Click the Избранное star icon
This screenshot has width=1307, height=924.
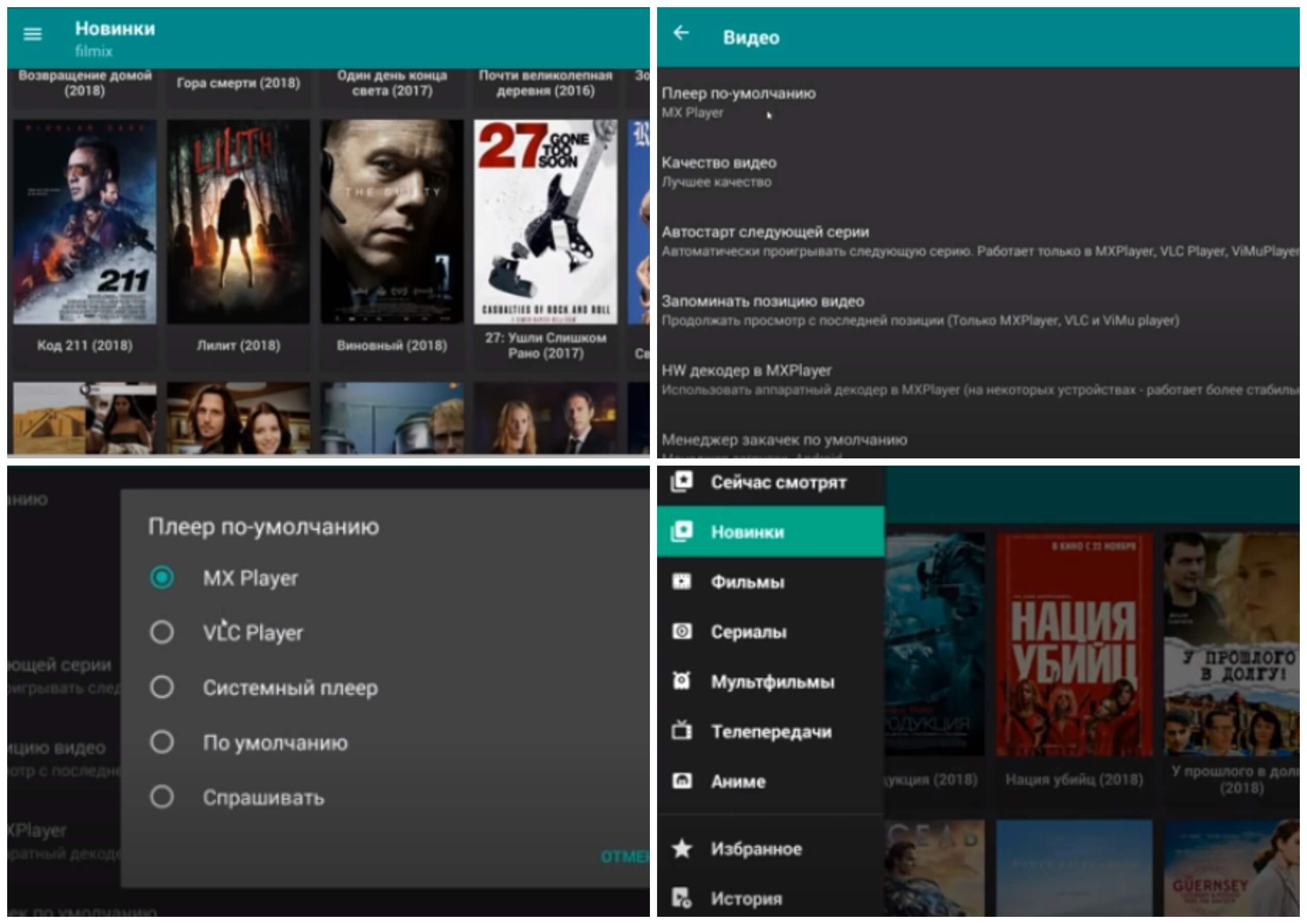point(682,848)
